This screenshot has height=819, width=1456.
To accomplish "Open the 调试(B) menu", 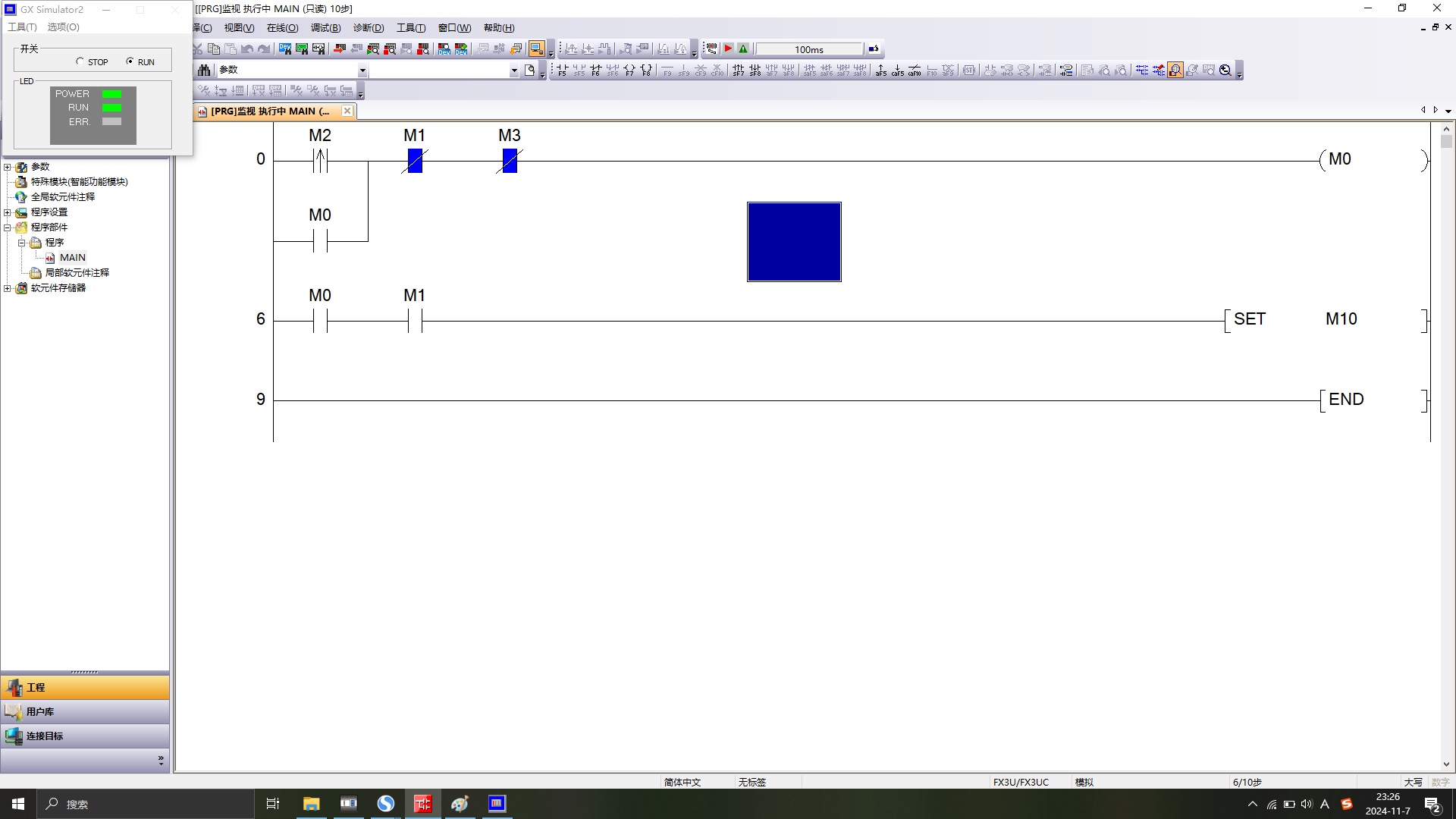I will click(x=325, y=28).
